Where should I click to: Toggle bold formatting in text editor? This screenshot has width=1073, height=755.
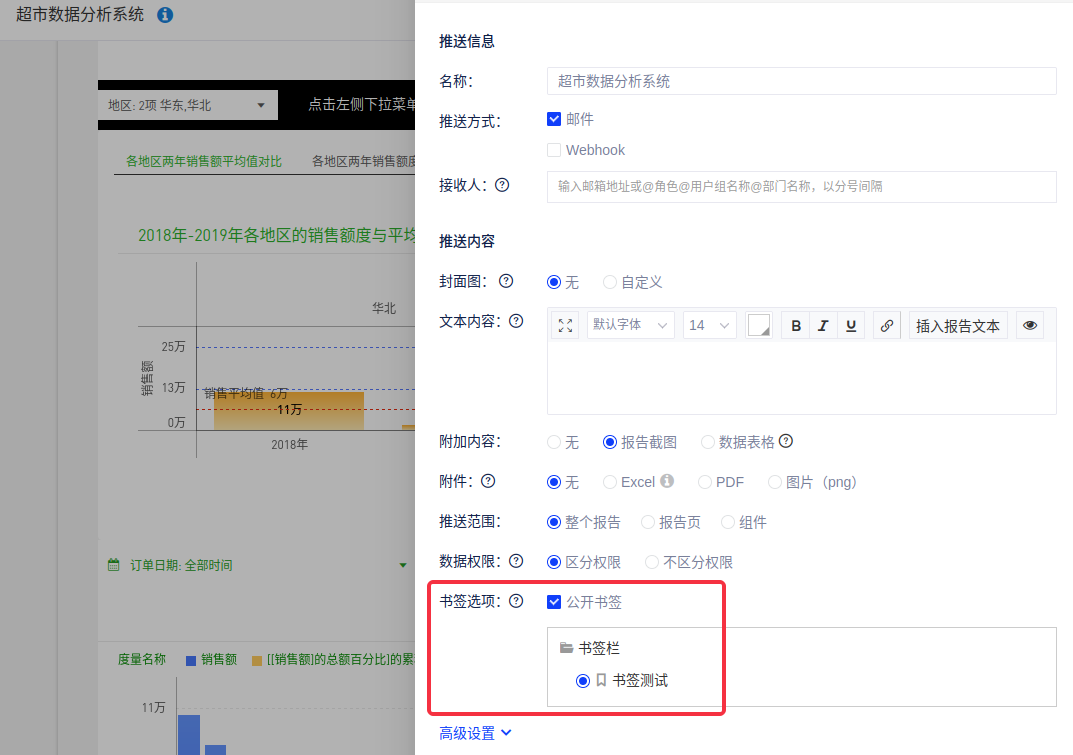pos(796,325)
